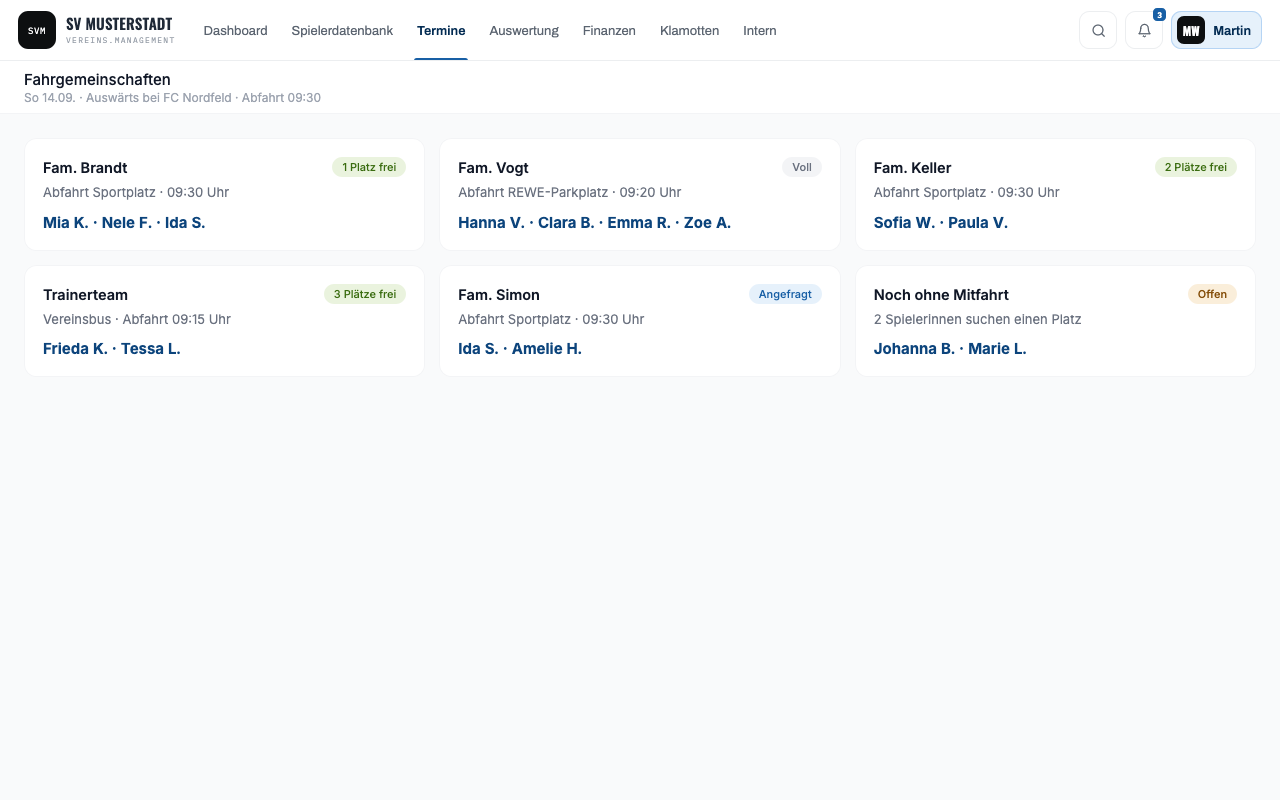Click the MW avatar icon

[x=1191, y=30]
